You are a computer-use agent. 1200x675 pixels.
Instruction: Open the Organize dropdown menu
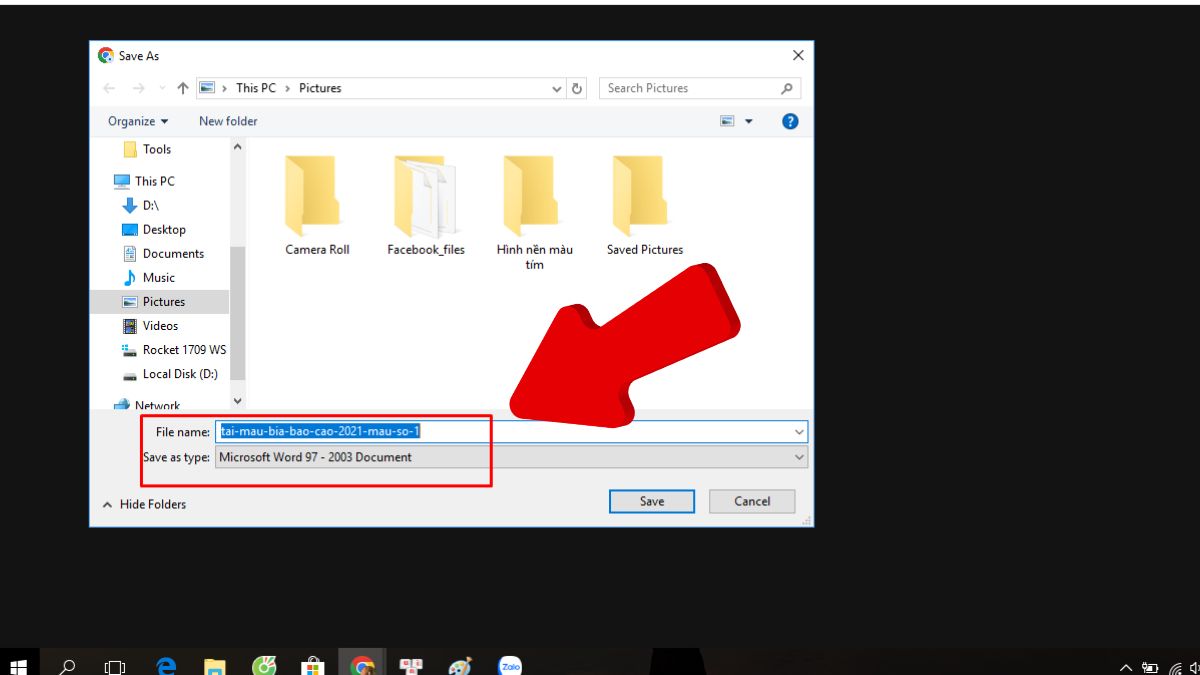coord(138,121)
